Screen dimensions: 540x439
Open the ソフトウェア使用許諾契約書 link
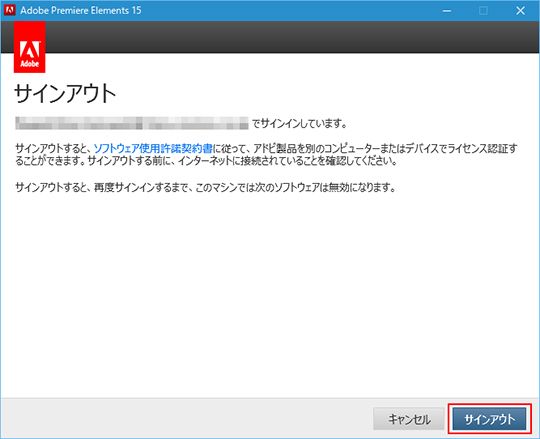153,148
